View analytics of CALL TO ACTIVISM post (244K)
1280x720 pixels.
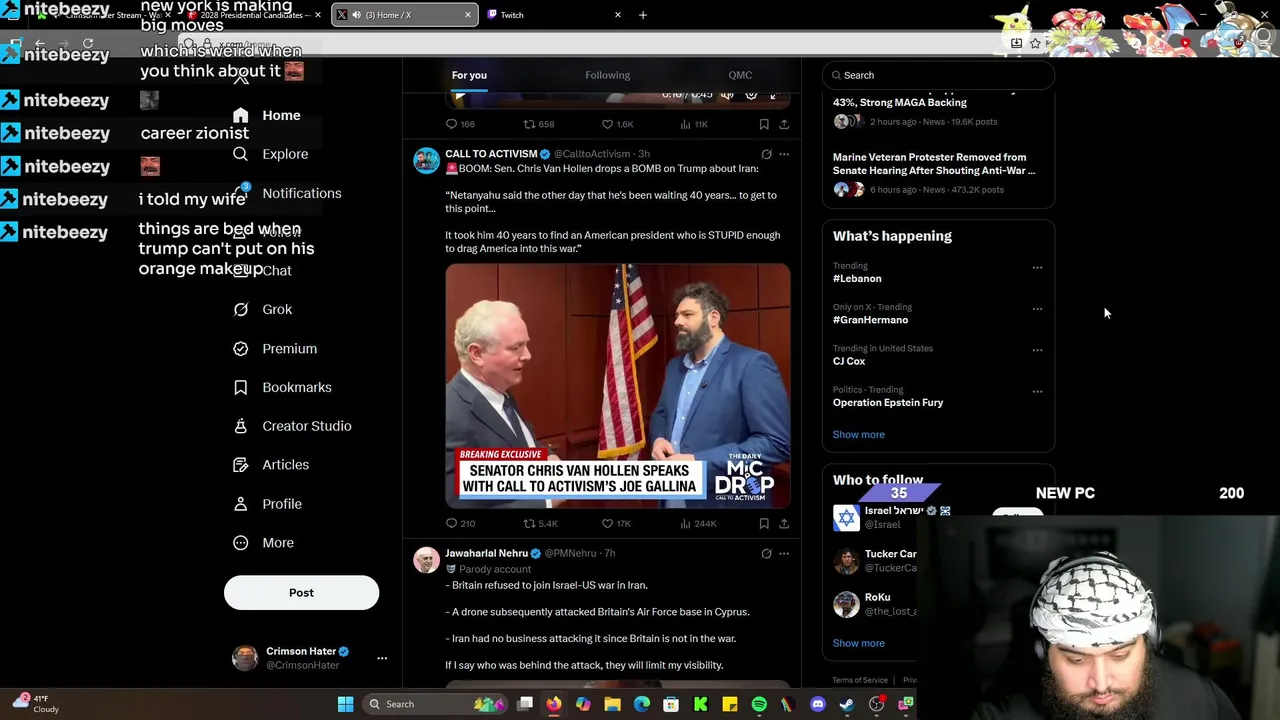(x=697, y=523)
